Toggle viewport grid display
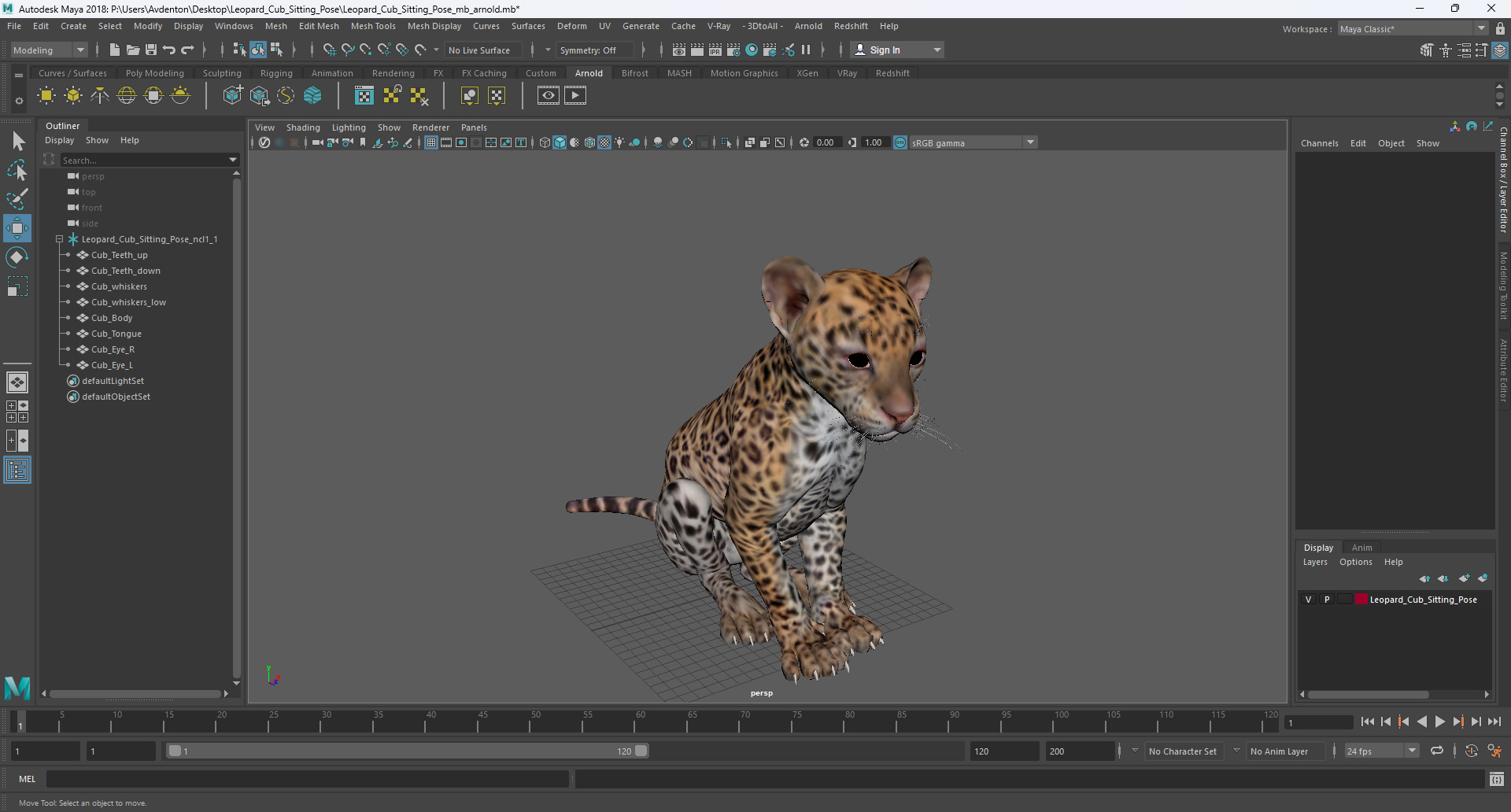 coord(431,142)
